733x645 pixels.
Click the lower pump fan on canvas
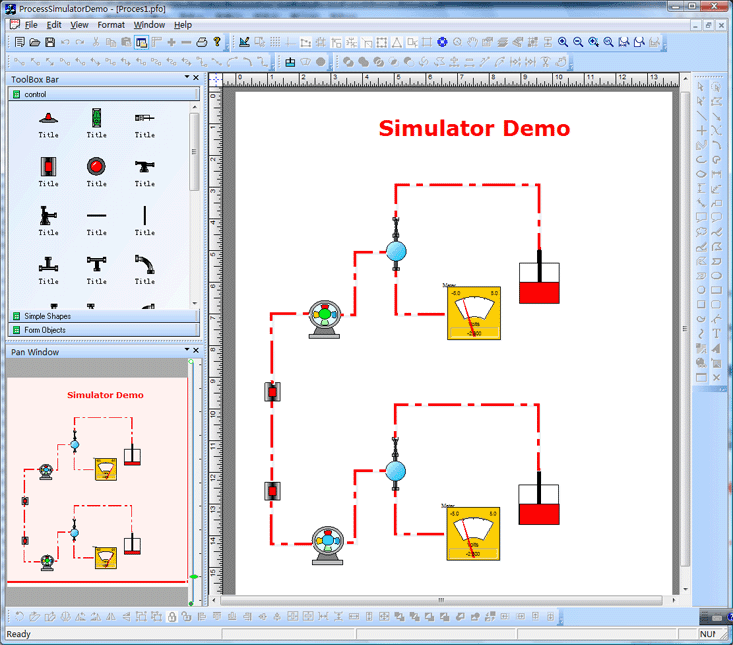point(327,545)
